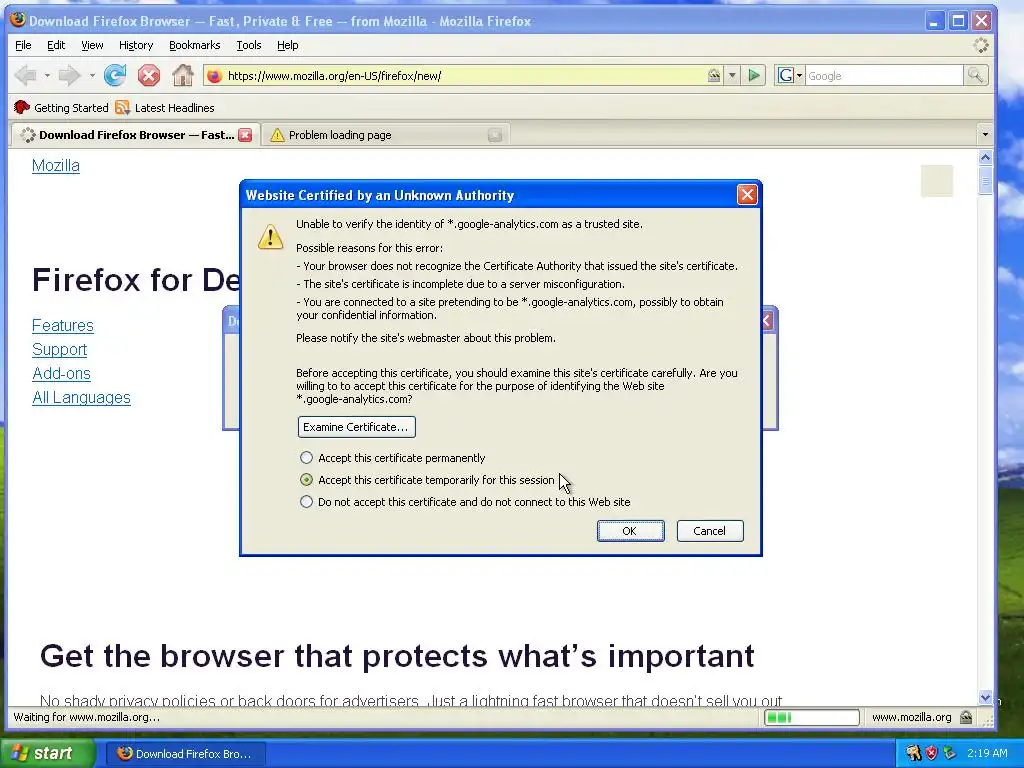This screenshot has width=1024, height=768.
Task: Open the Forward button history dropdown
Action: click(x=92, y=76)
